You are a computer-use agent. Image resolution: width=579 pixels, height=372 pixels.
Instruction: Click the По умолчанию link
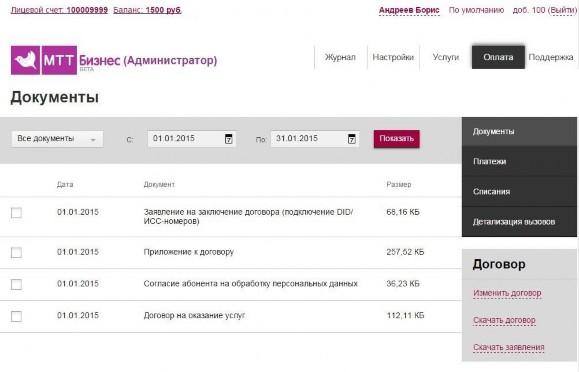pyautogui.click(x=476, y=10)
